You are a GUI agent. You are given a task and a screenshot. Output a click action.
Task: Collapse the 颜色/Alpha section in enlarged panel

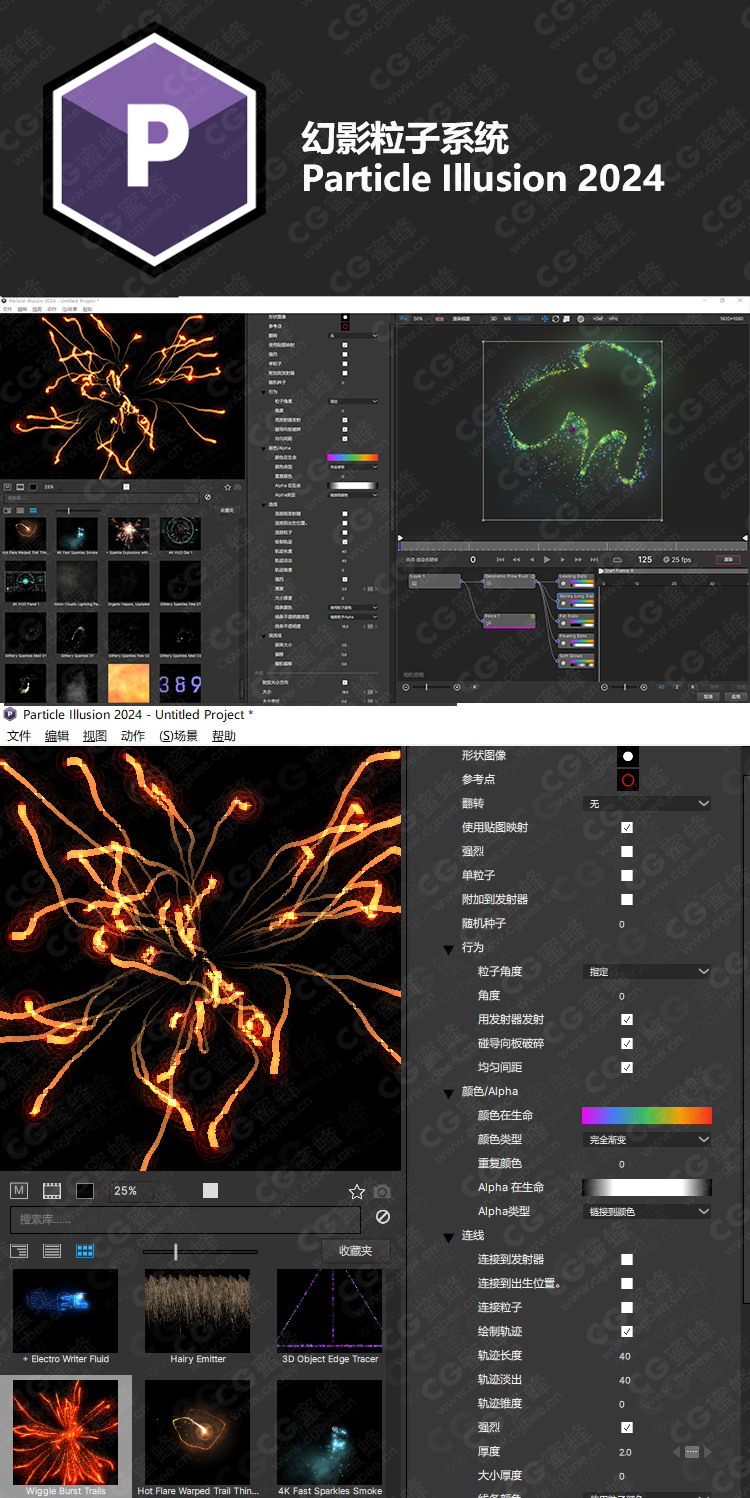(x=449, y=1093)
